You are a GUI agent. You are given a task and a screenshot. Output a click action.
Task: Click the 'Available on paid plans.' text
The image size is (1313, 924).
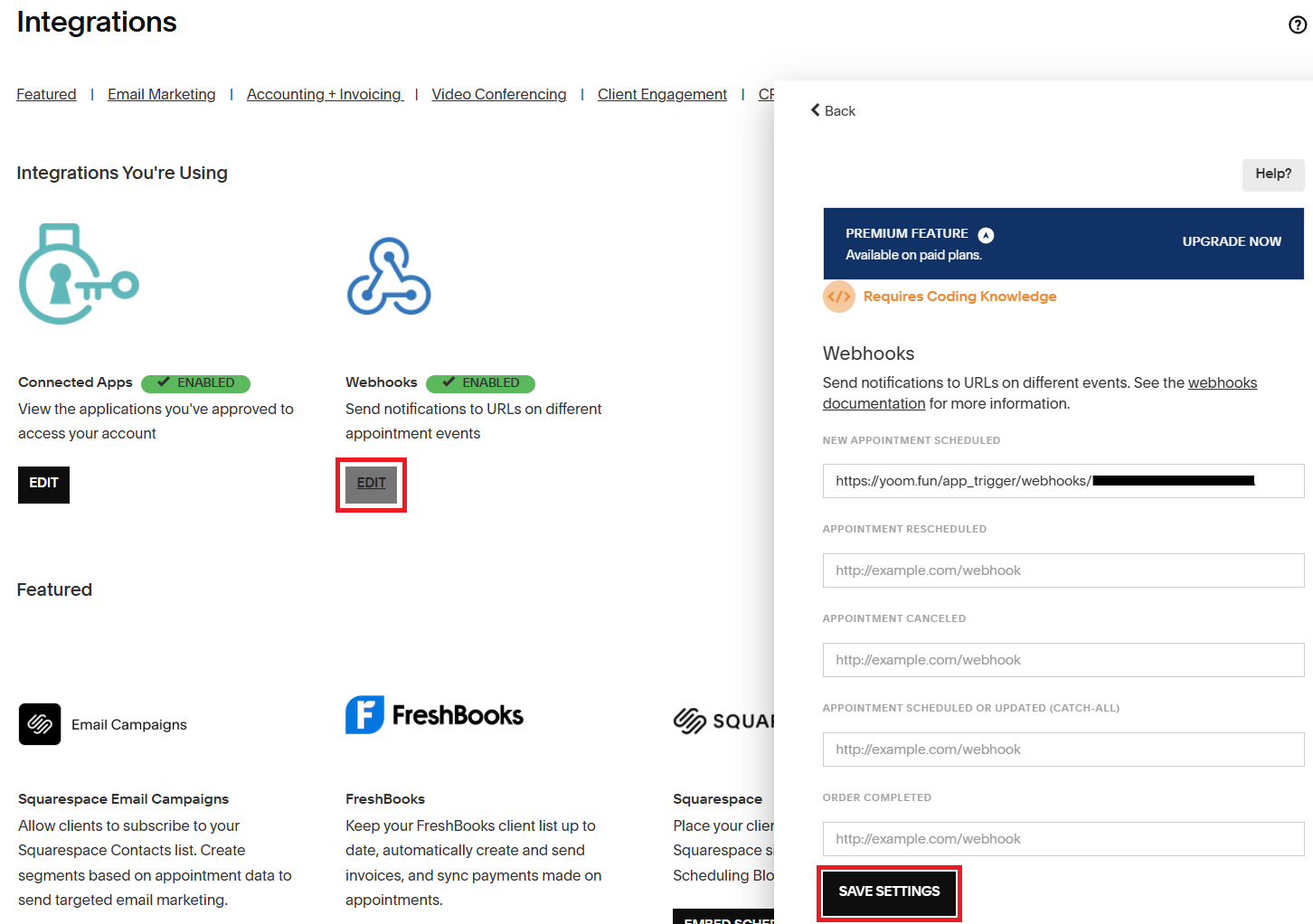pos(913,255)
